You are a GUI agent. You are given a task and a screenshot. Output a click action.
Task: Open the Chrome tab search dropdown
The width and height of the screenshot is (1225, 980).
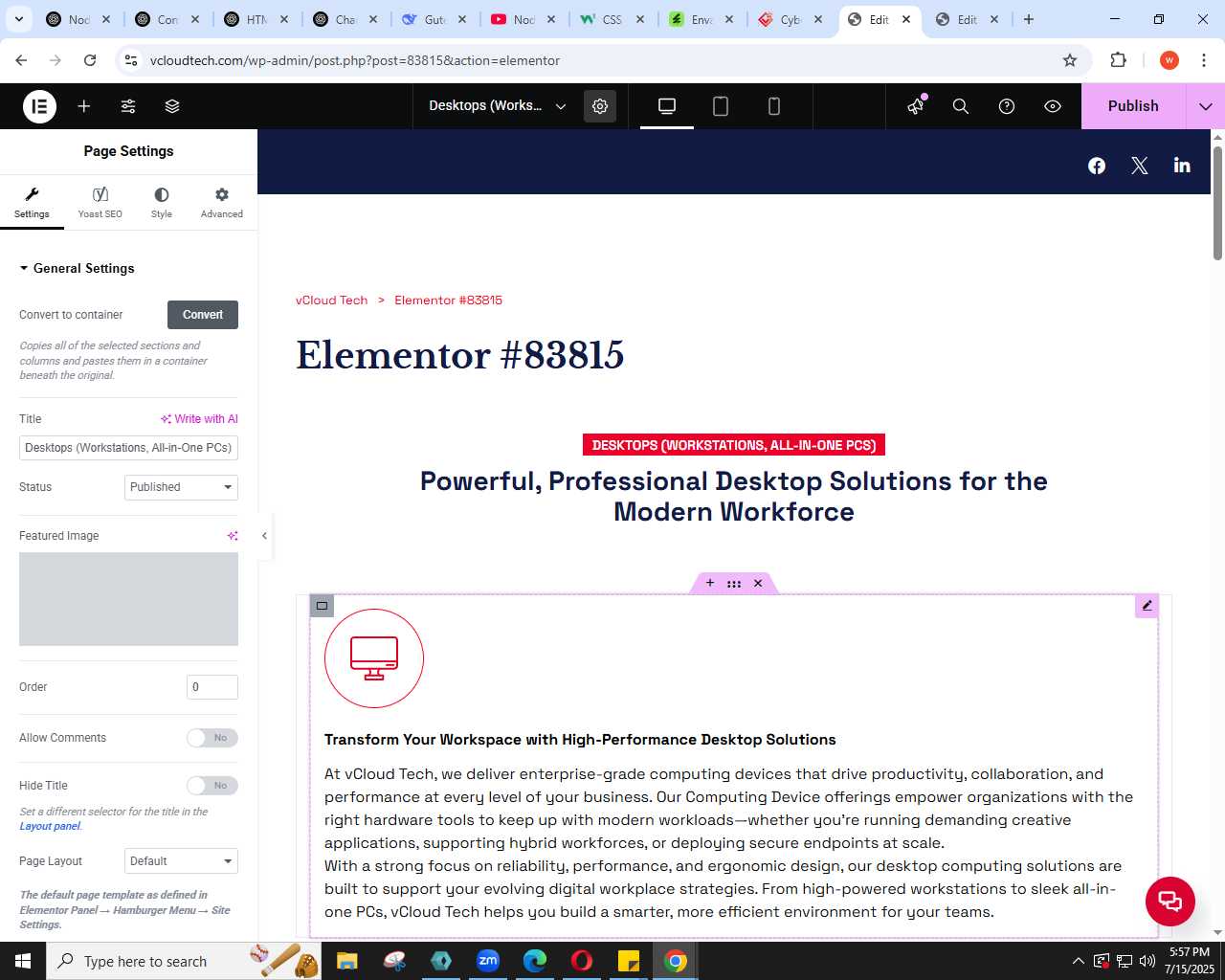click(18, 19)
